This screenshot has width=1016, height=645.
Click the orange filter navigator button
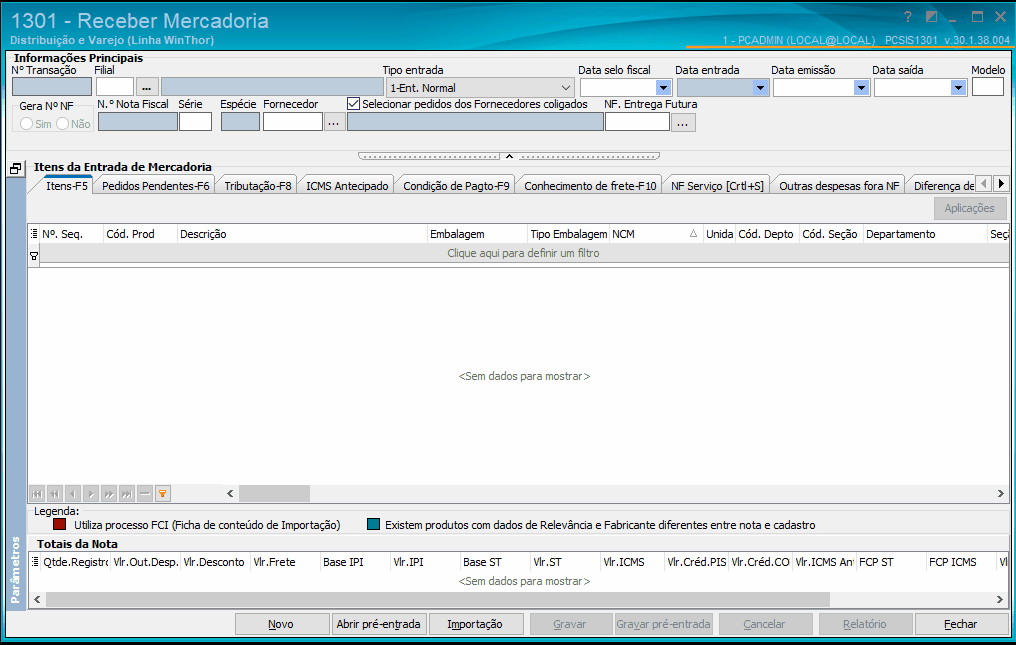click(x=163, y=494)
